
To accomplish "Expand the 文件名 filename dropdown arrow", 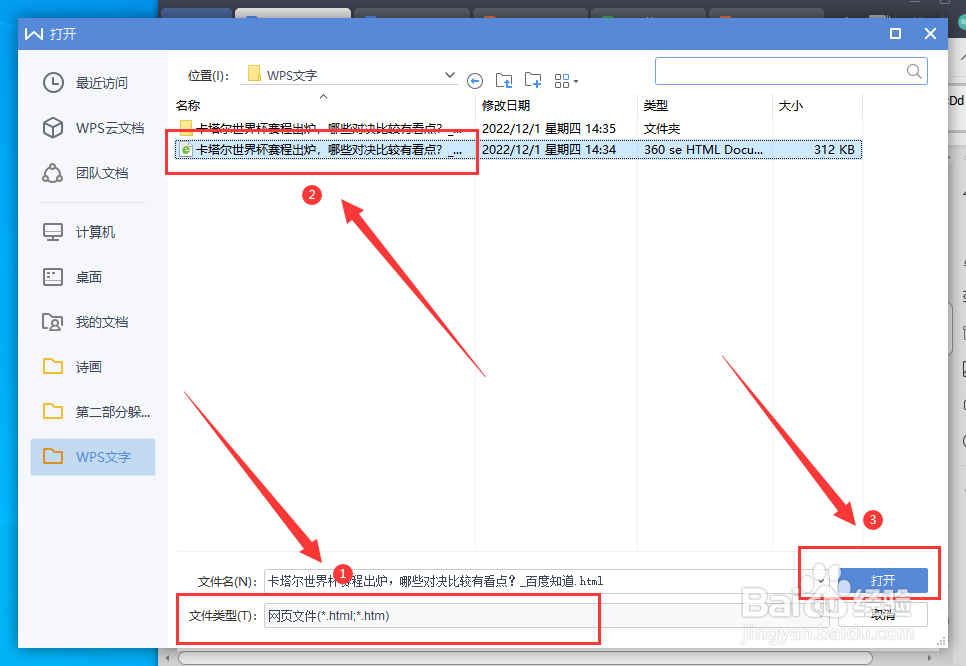I will (x=821, y=581).
